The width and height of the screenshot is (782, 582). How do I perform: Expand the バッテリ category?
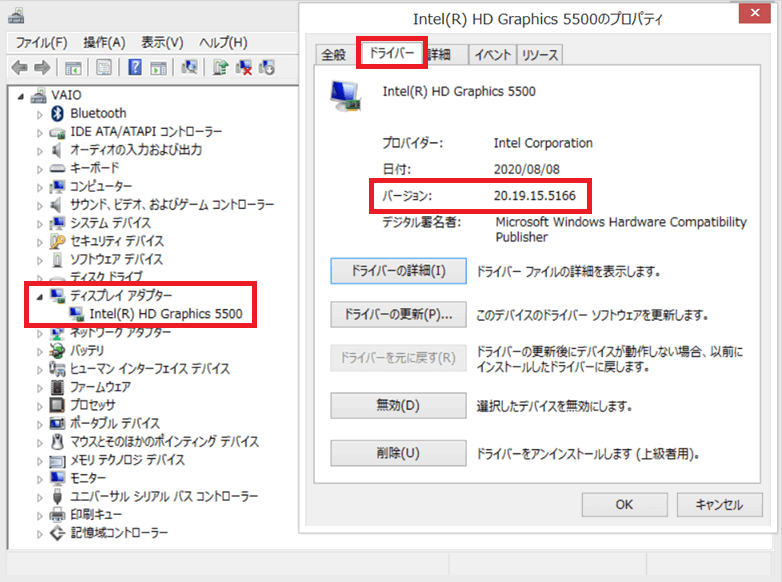pyautogui.click(x=40, y=352)
